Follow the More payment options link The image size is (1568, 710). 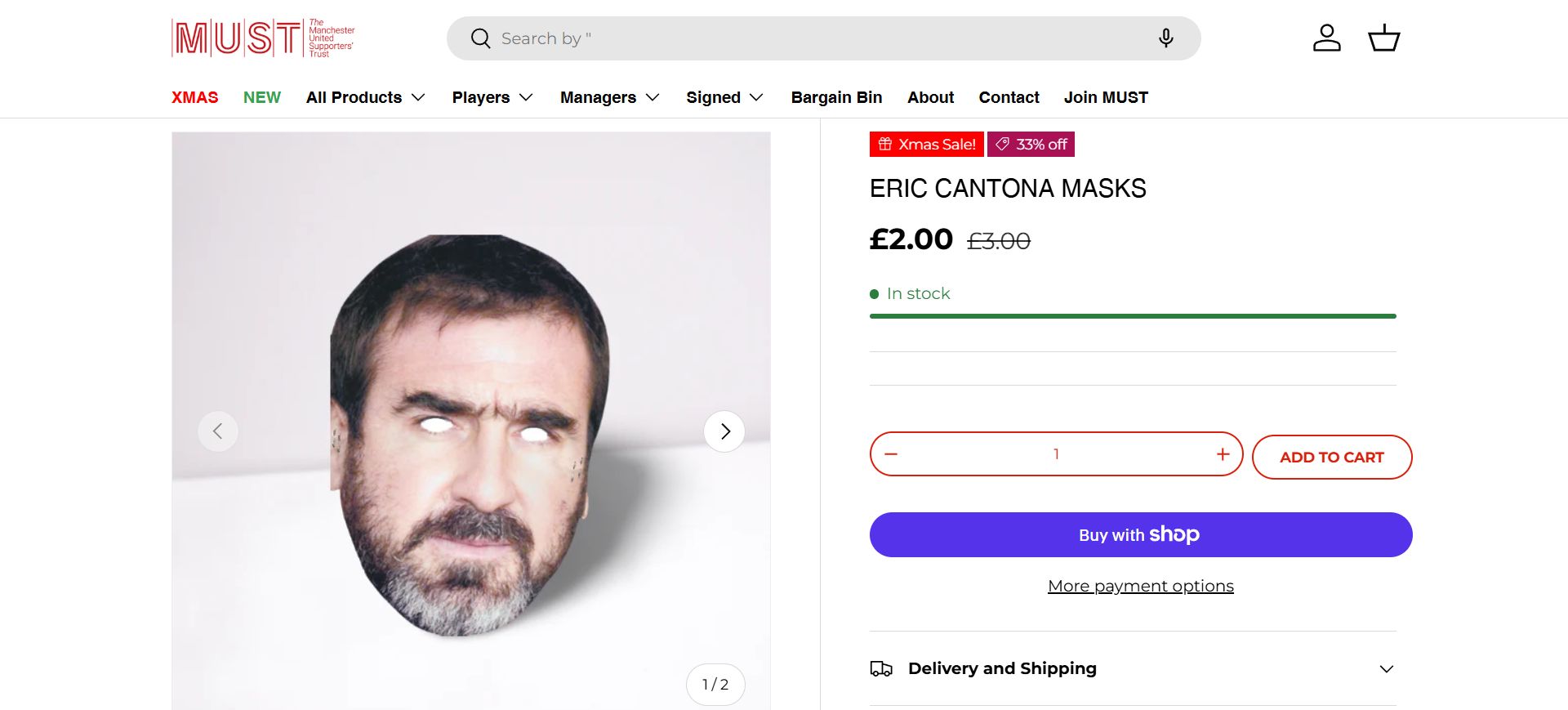[x=1140, y=586]
